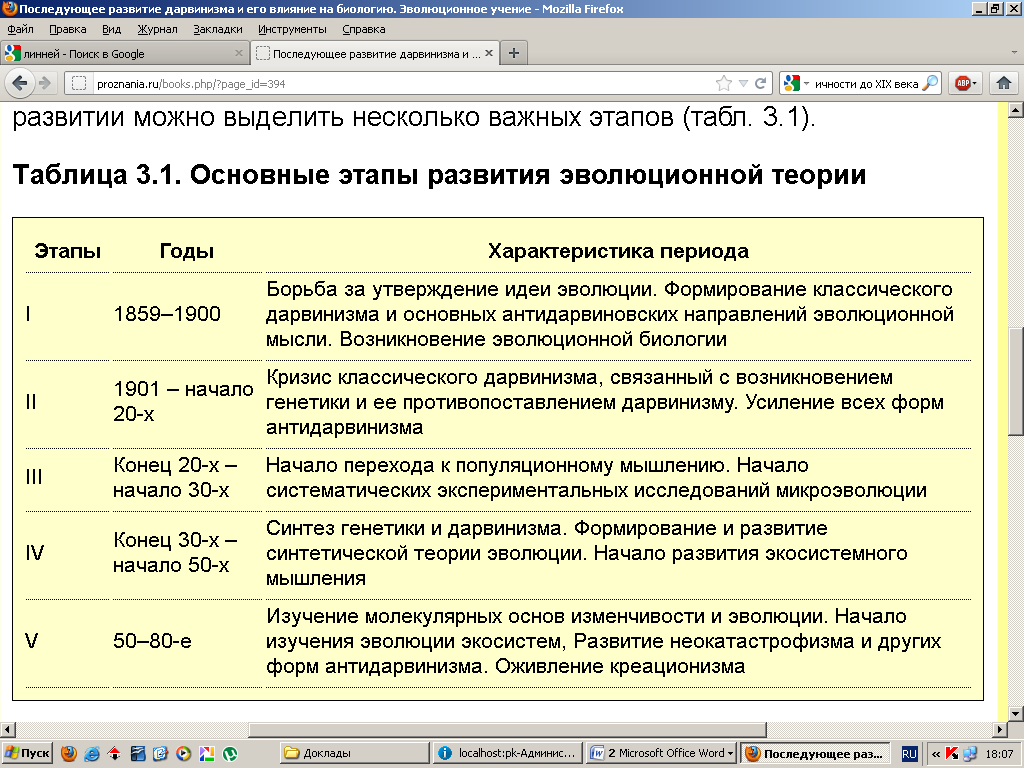The width and height of the screenshot is (1024, 768).
Task: Click the 18:07 clock in the tray
Action: [x=999, y=754]
